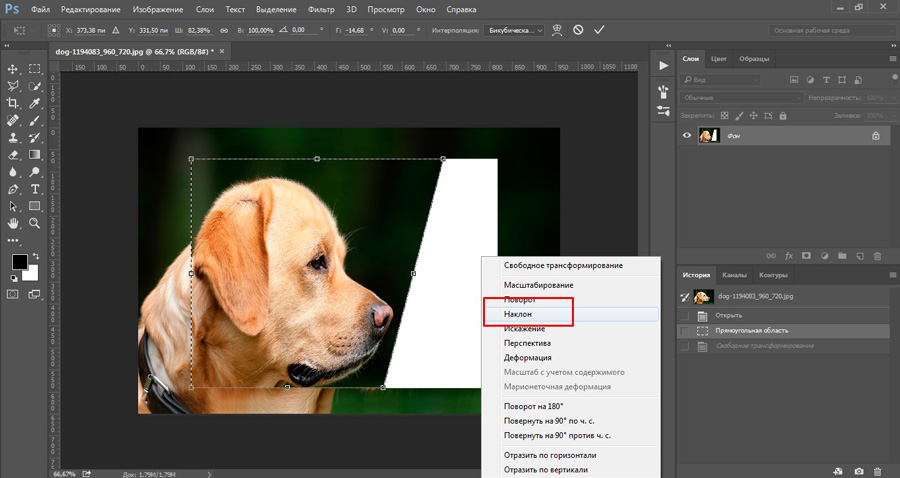This screenshot has width=900, height=478.
Task: Choose Наклон from the context menu
Action: [518, 314]
